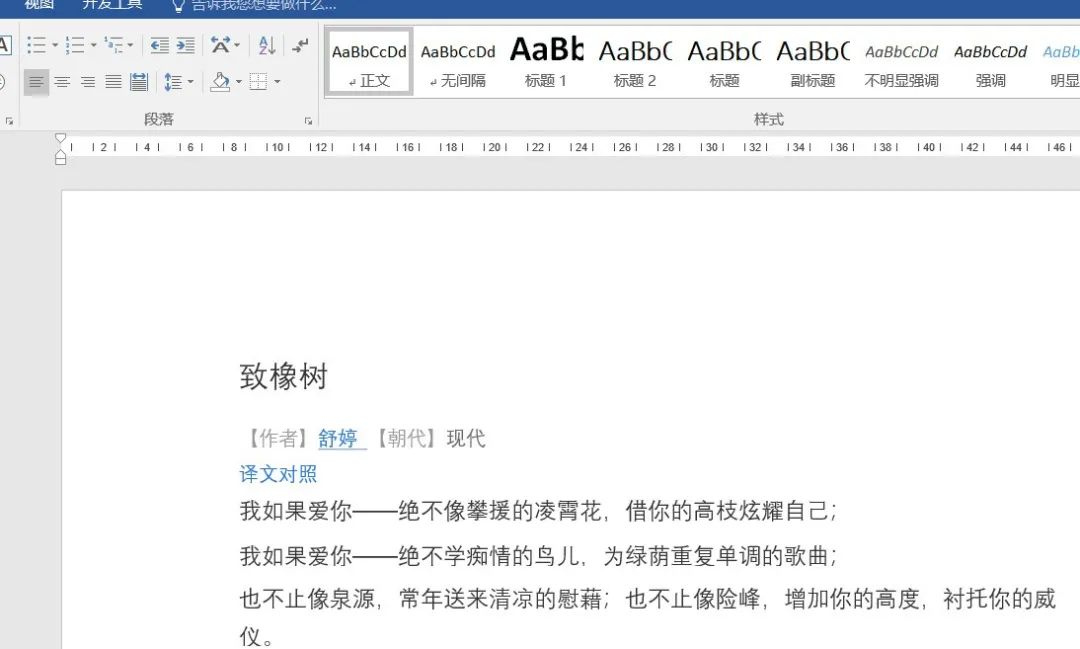Apply the 标题 style
This screenshot has height=649, width=1080.
tap(724, 62)
